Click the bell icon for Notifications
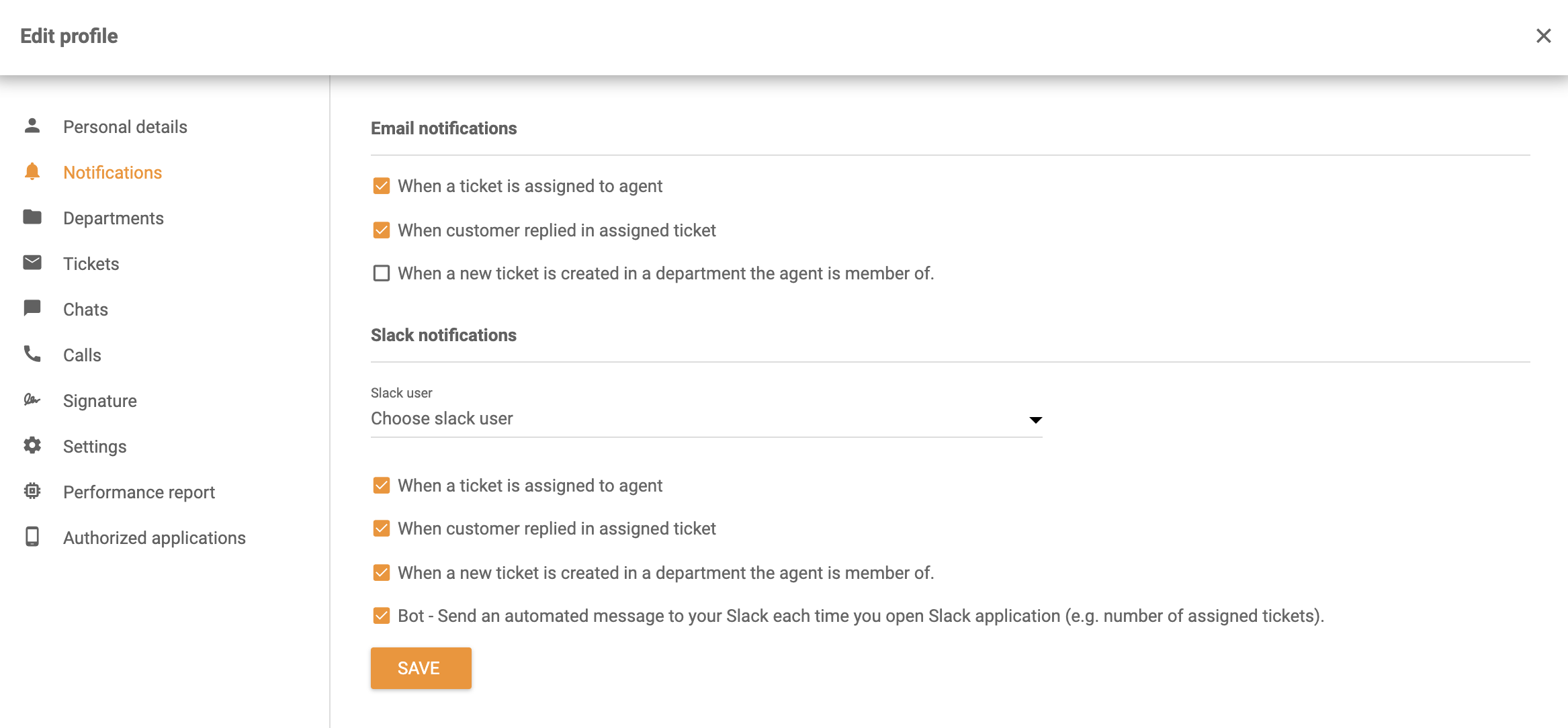This screenshot has height=728, width=1568. pos(32,172)
